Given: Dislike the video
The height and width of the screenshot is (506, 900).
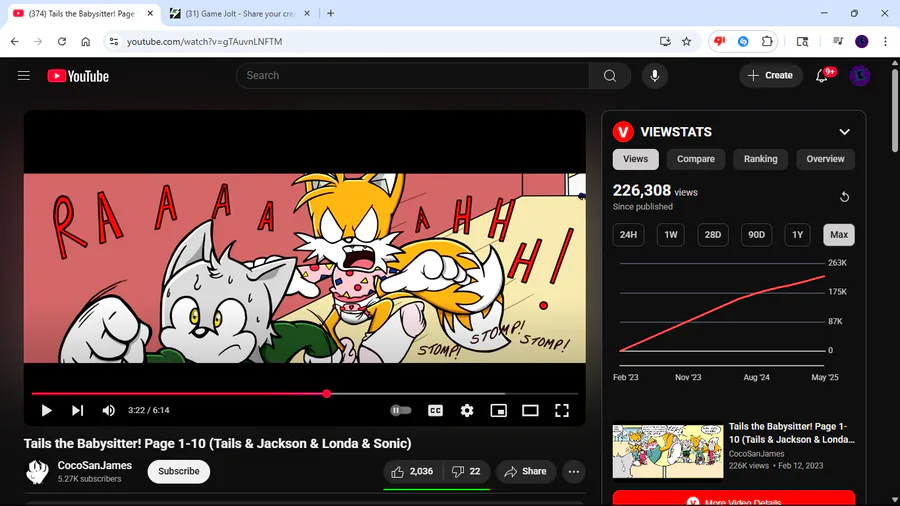Looking at the screenshot, I should click(465, 472).
